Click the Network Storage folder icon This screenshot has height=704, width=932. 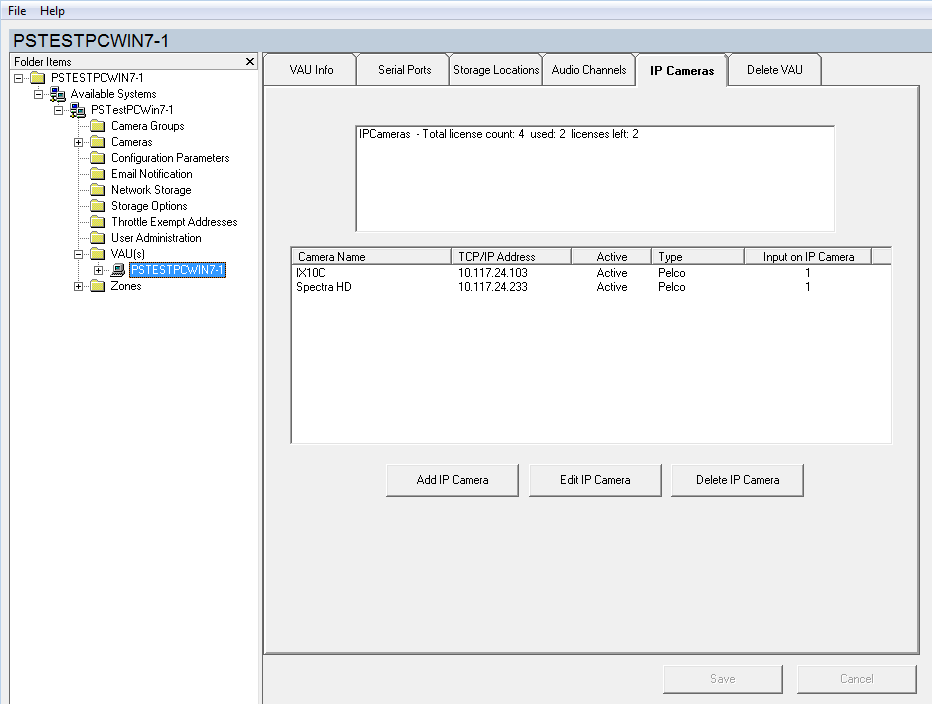click(x=98, y=190)
